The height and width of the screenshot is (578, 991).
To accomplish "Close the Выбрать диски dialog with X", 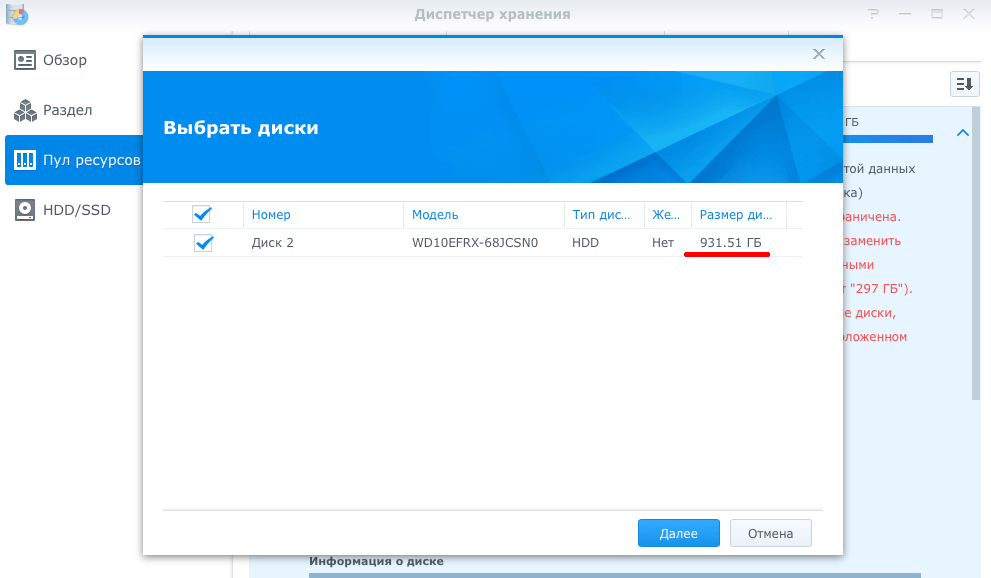I will click(818, 54).
